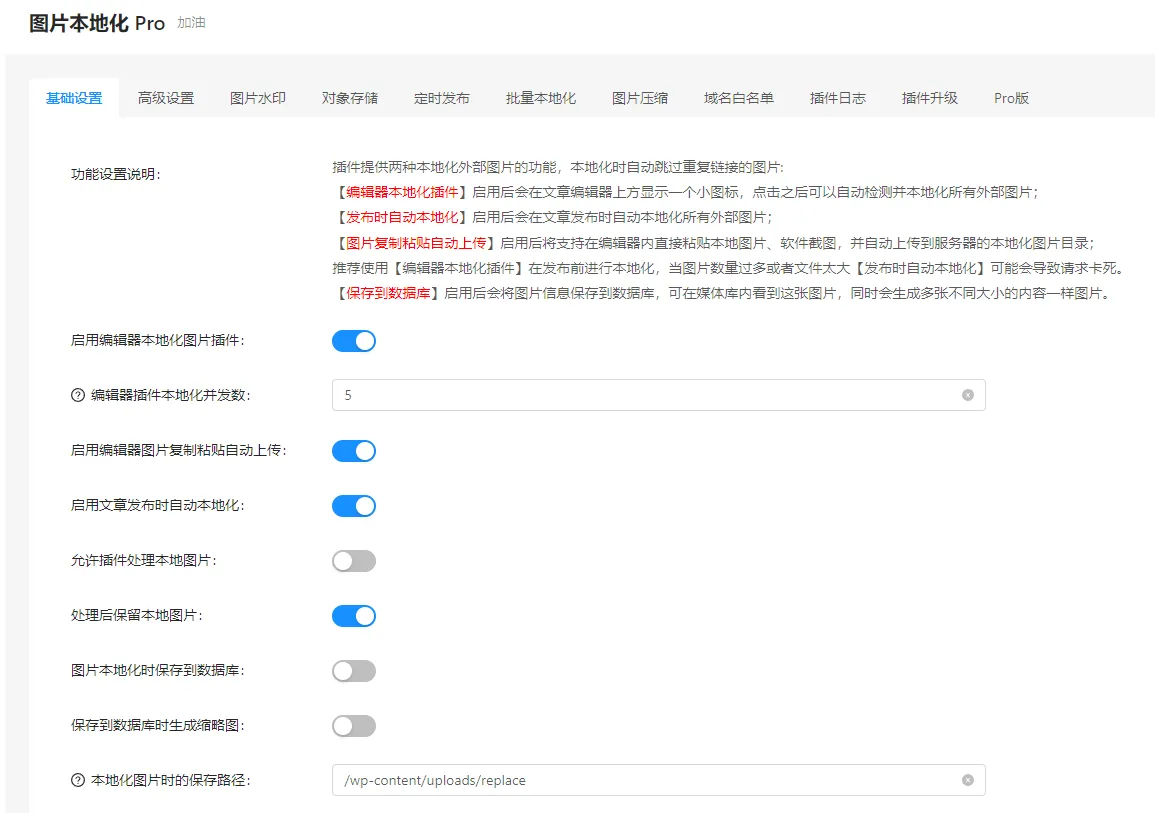Clear the save path field with its X icon

click(967, 780)
